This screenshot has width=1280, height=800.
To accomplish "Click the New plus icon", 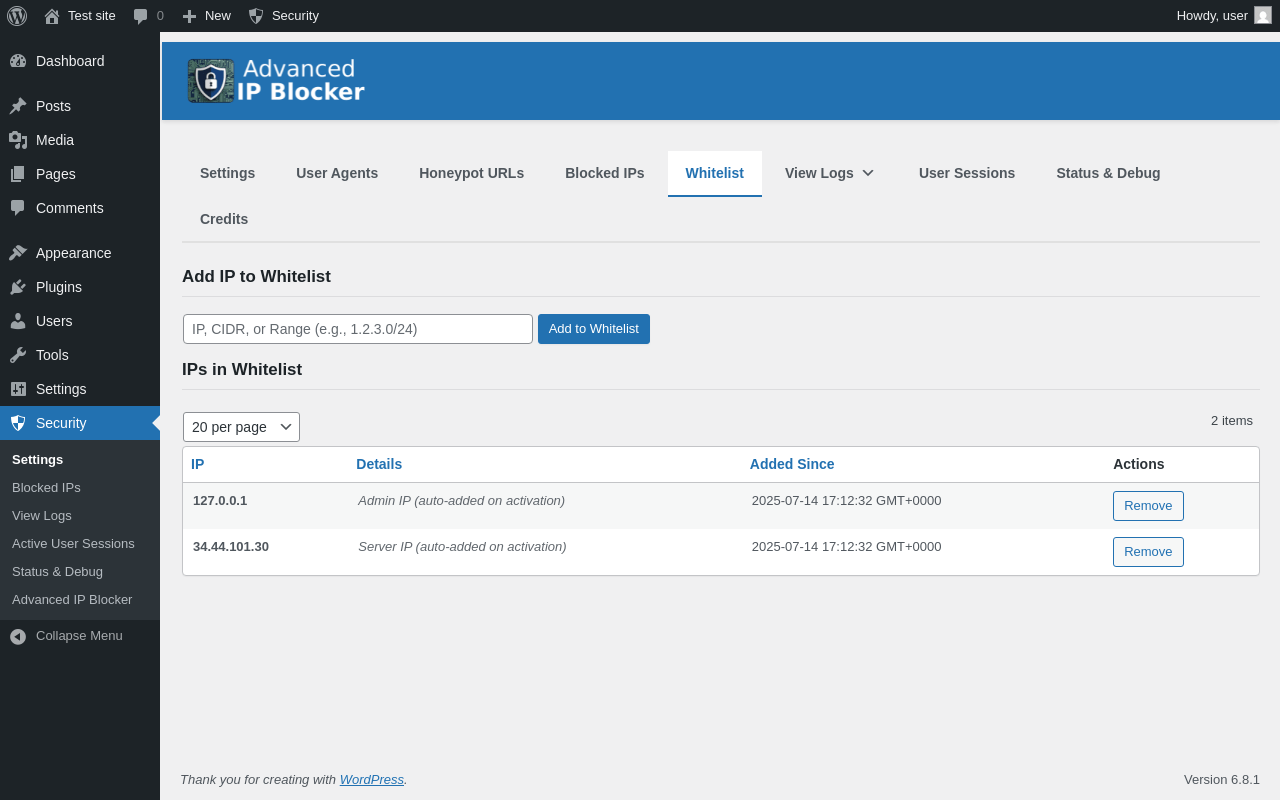I will point(189,16).
